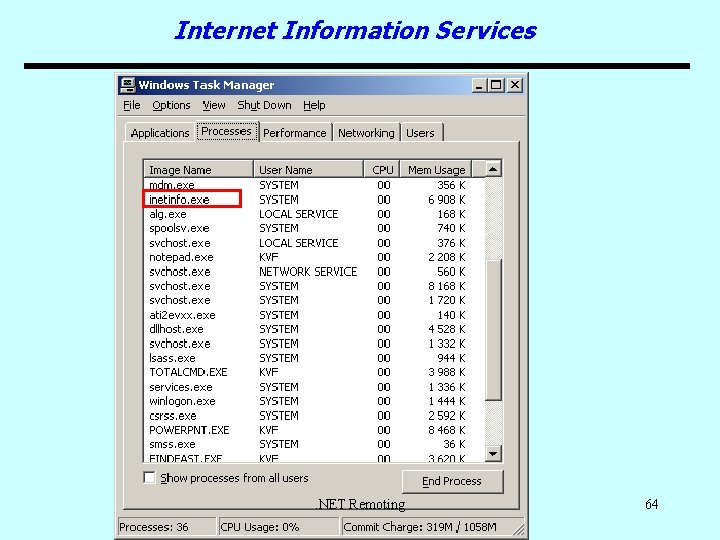This screenshot has height=540, width=720.
Task: Open the View menu
Action: tap(214, 106)
